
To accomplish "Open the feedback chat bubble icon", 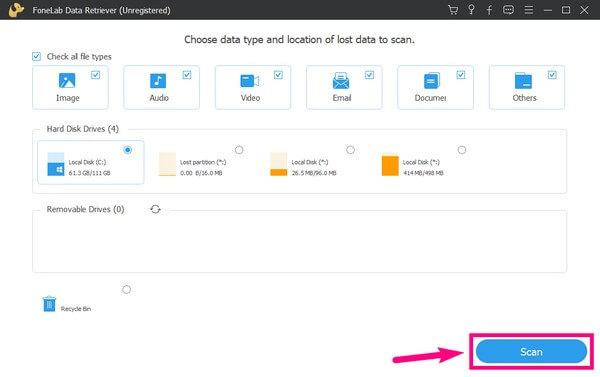I will [508, 10].
